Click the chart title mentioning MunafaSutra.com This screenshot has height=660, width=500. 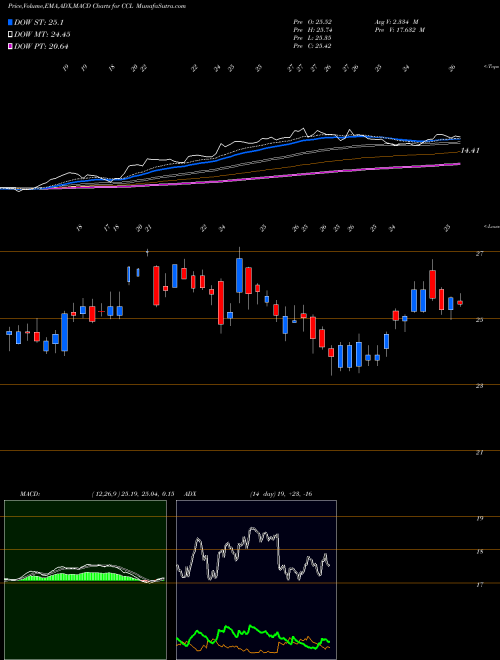(97, 6)
